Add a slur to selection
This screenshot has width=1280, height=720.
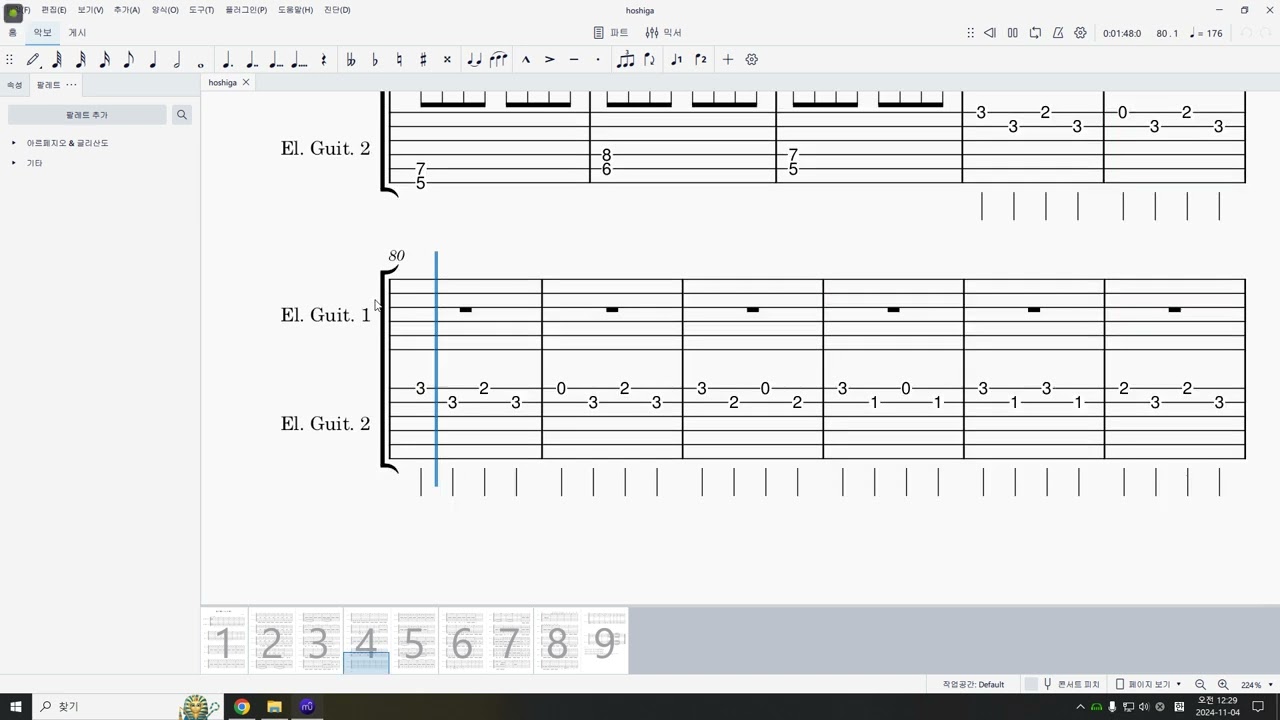point(498,60)
